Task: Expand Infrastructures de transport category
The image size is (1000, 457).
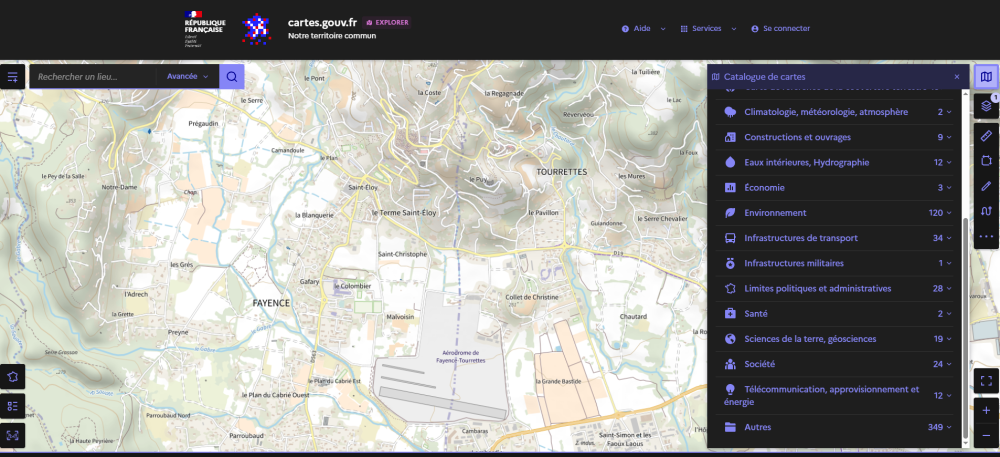Action: 837,238
